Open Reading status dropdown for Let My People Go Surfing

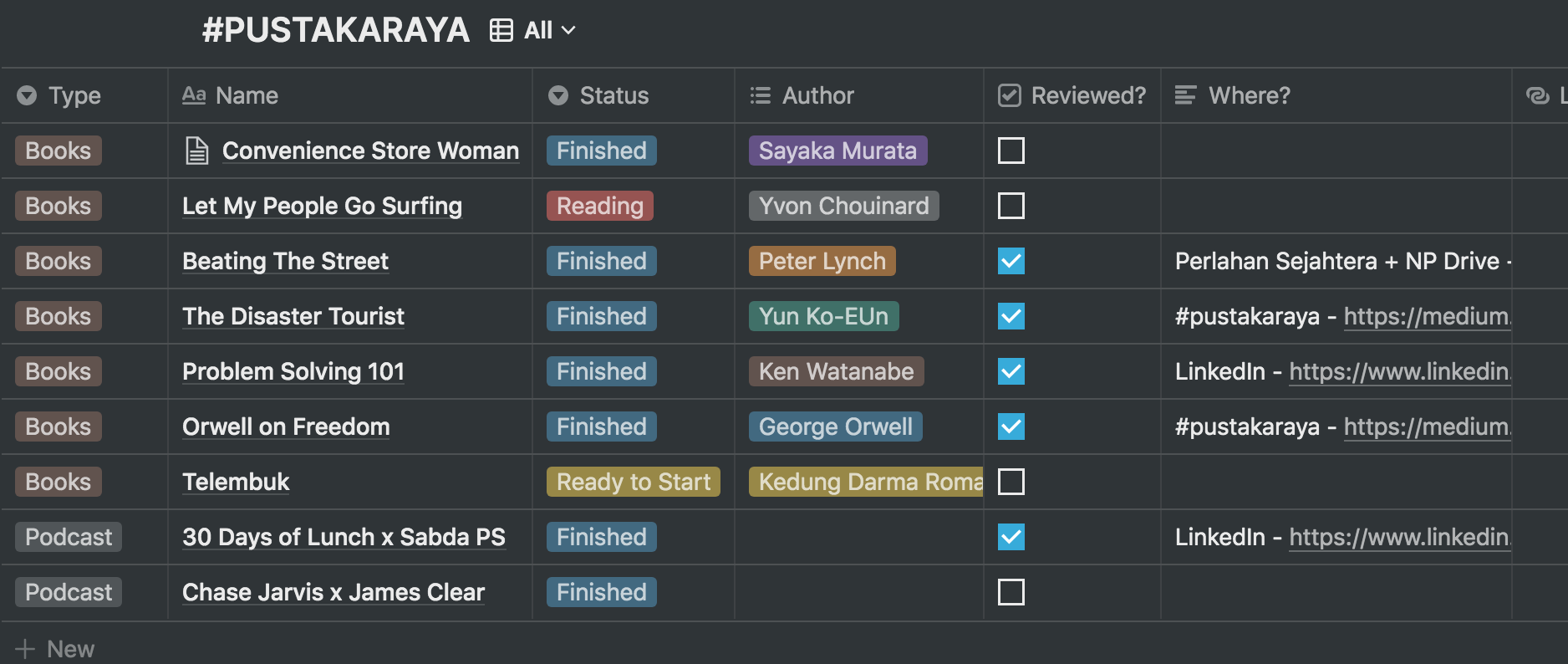click(600, 206)
